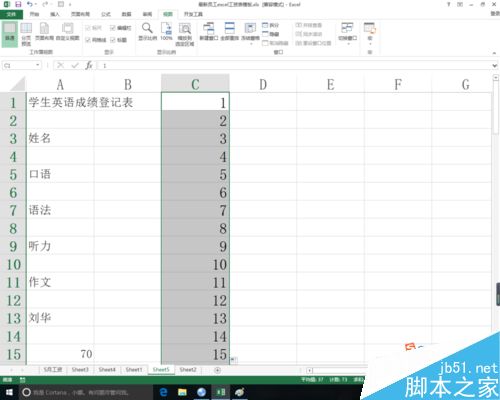Switch to Sheet2 tab
This screenshot has height=400, width=500.
click(188, 370)
